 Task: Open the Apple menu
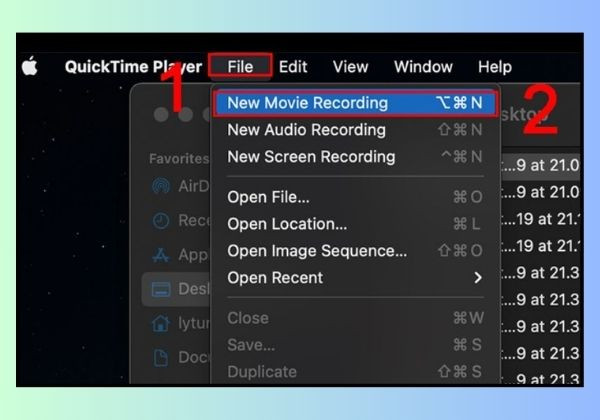[x=30, y=66]
